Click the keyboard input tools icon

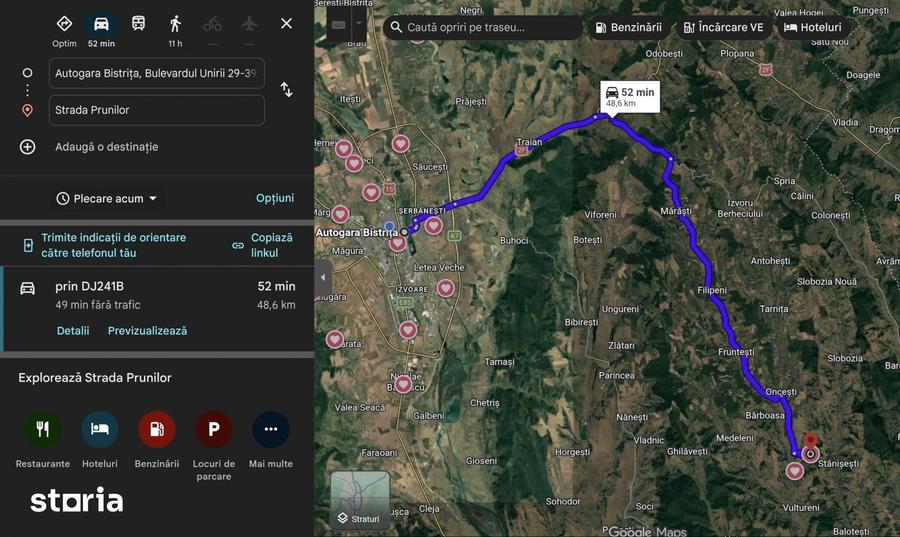[339, 24]
